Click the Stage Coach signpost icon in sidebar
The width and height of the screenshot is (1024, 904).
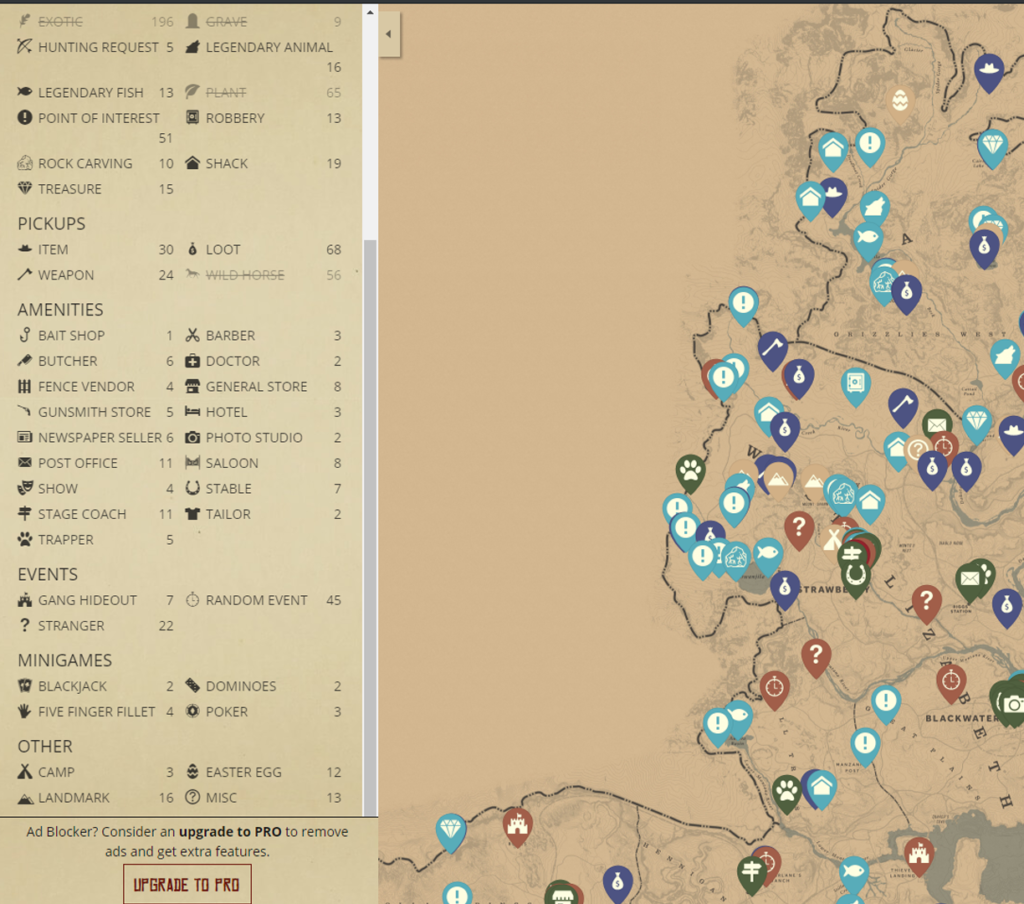click(25, 514)
